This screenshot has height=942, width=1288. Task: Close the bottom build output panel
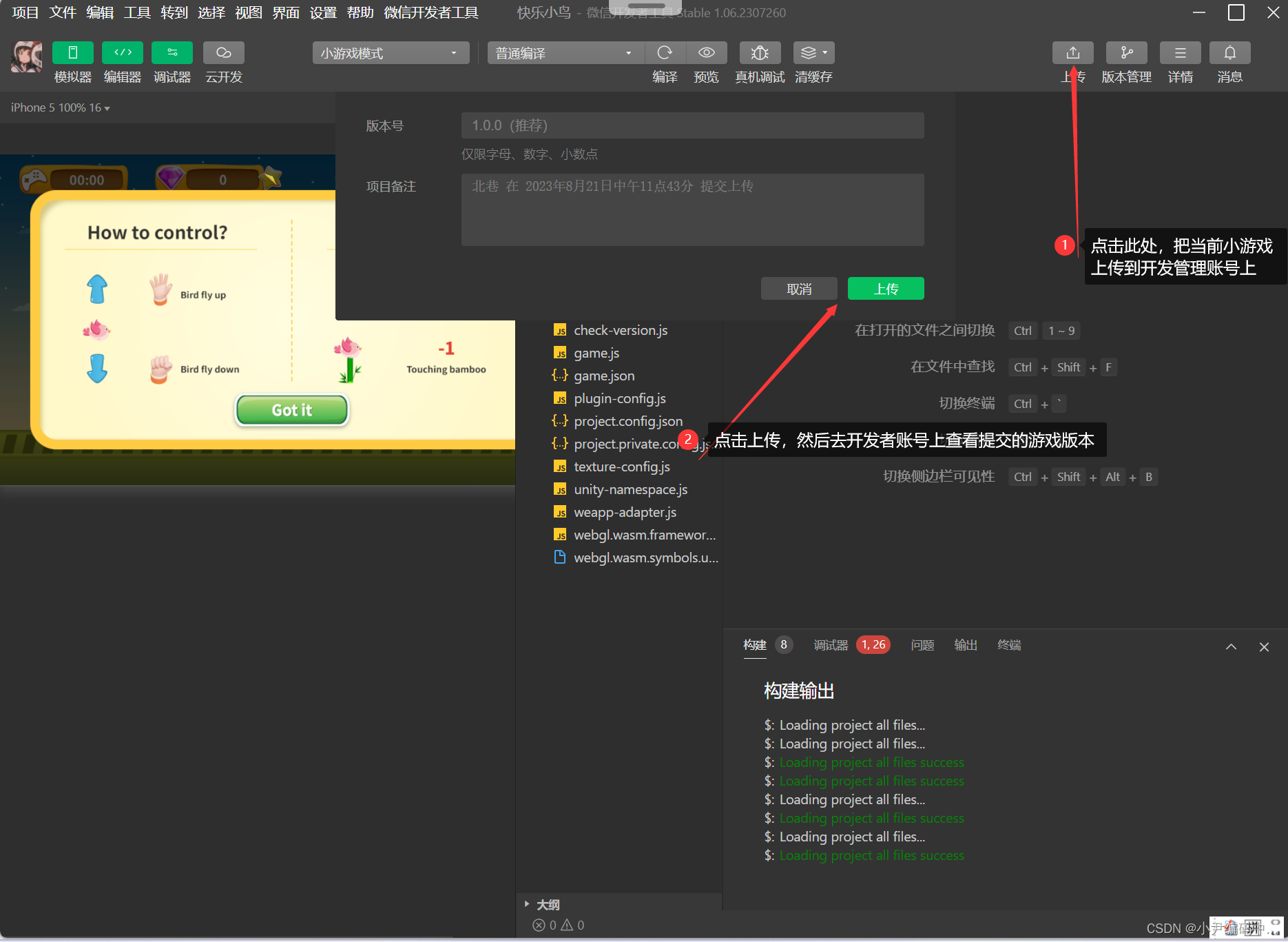[1264, 647]
